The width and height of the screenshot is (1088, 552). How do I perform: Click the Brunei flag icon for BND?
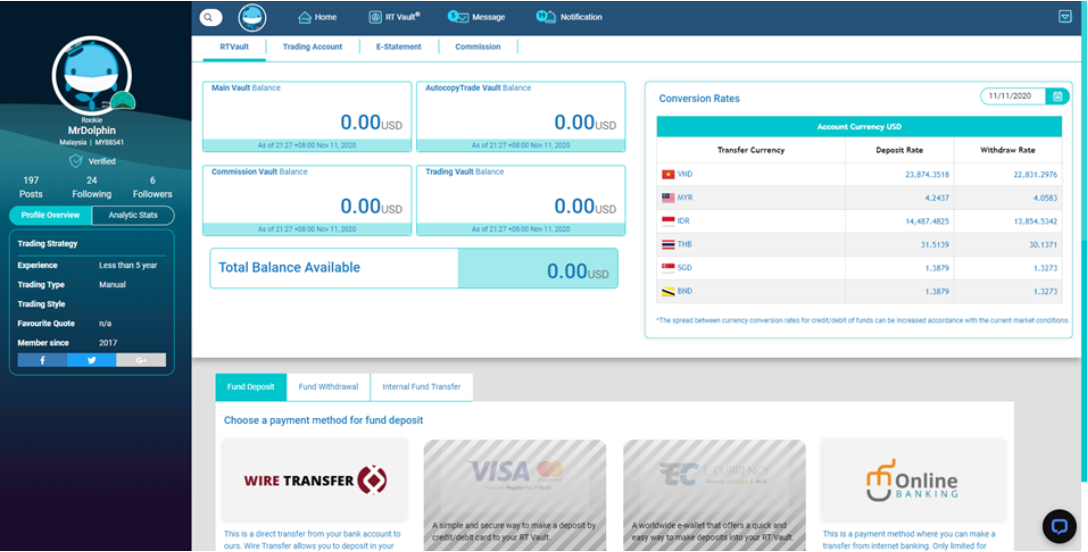point(668,291)
